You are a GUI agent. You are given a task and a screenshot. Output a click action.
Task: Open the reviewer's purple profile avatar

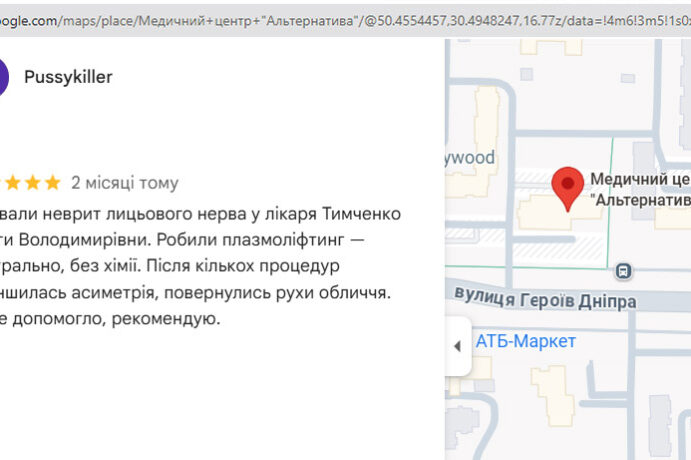pyautogui.click(x=3, y=77)
